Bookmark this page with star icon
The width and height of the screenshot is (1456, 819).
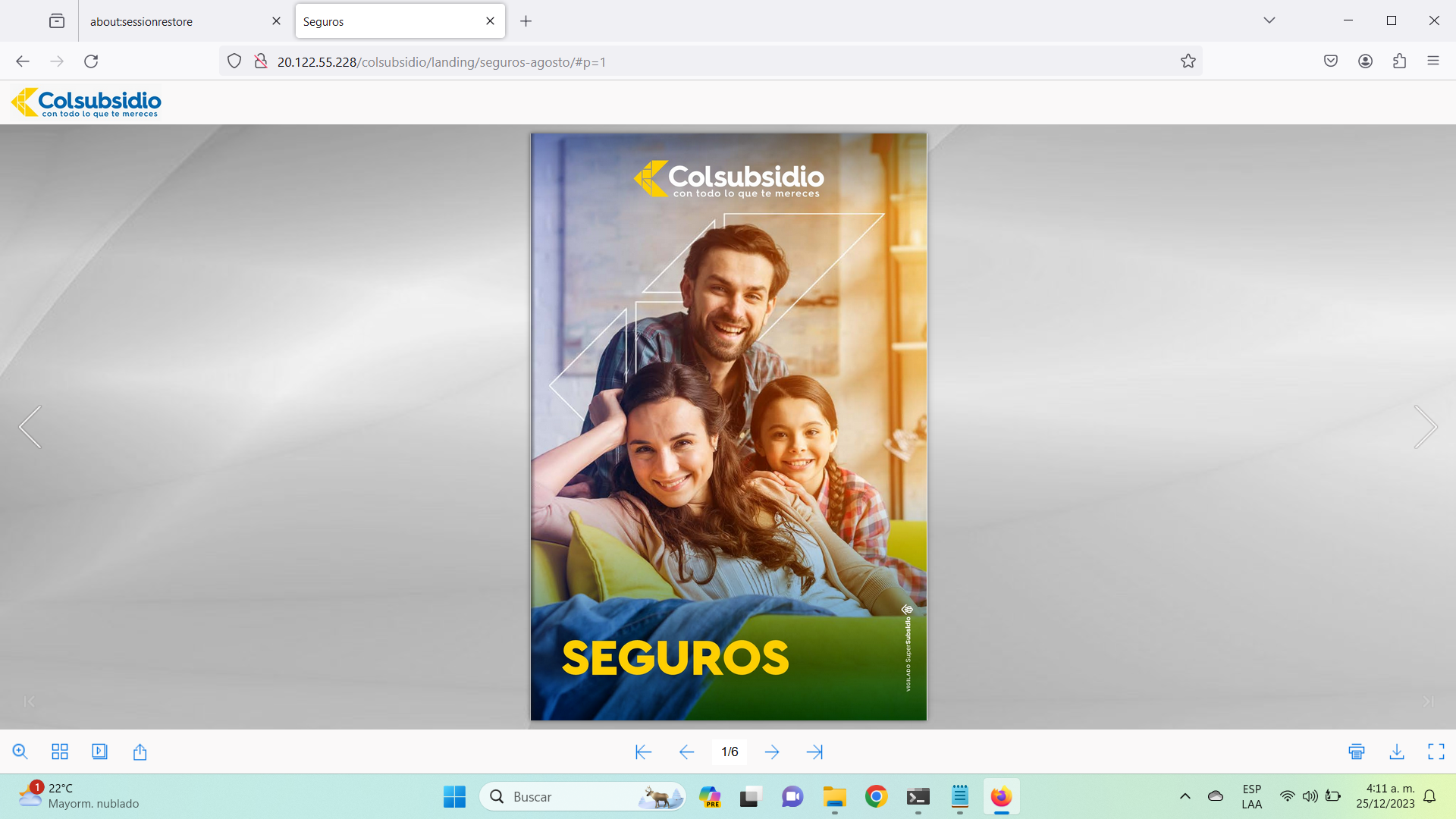pyautogui.click(x=1188, y=61)
